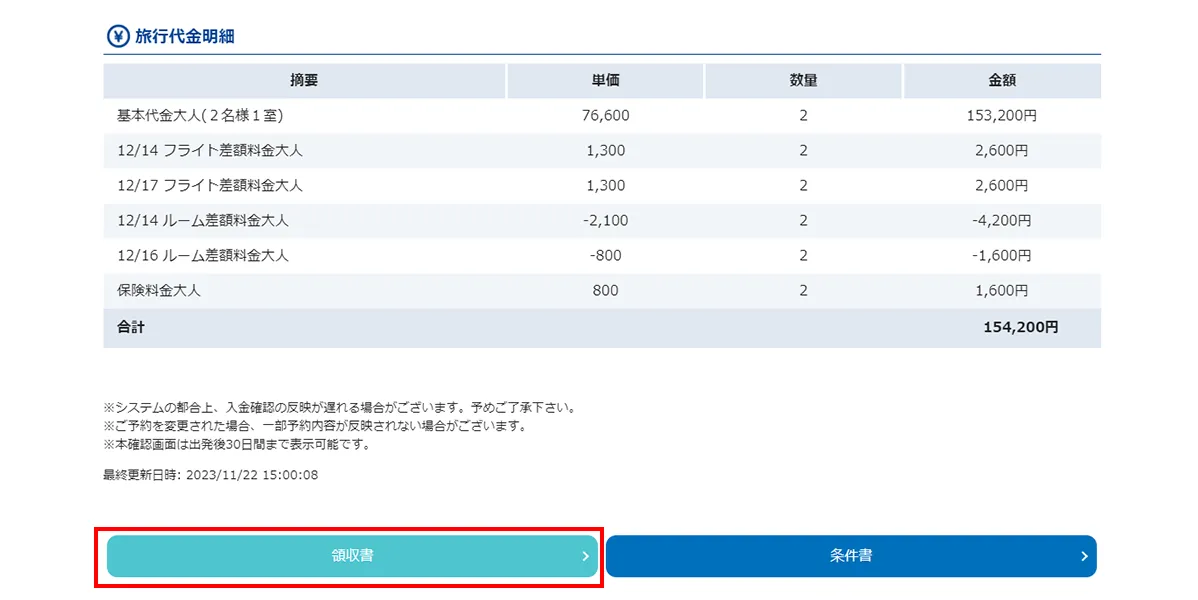Click the 保険料金大人 insurance fee row
Image resolution: width=1198 pixels, height=600 pixels.
(600, 290)
